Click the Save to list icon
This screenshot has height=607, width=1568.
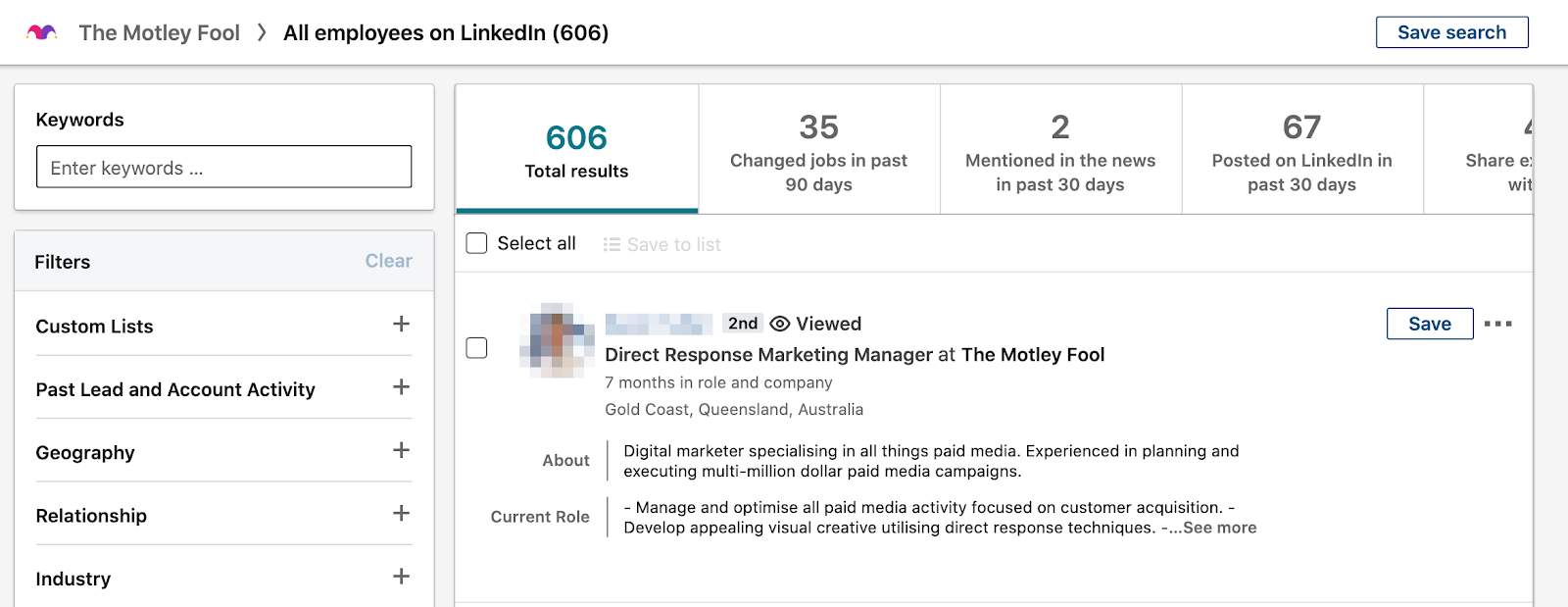click(x=612, y=244)
